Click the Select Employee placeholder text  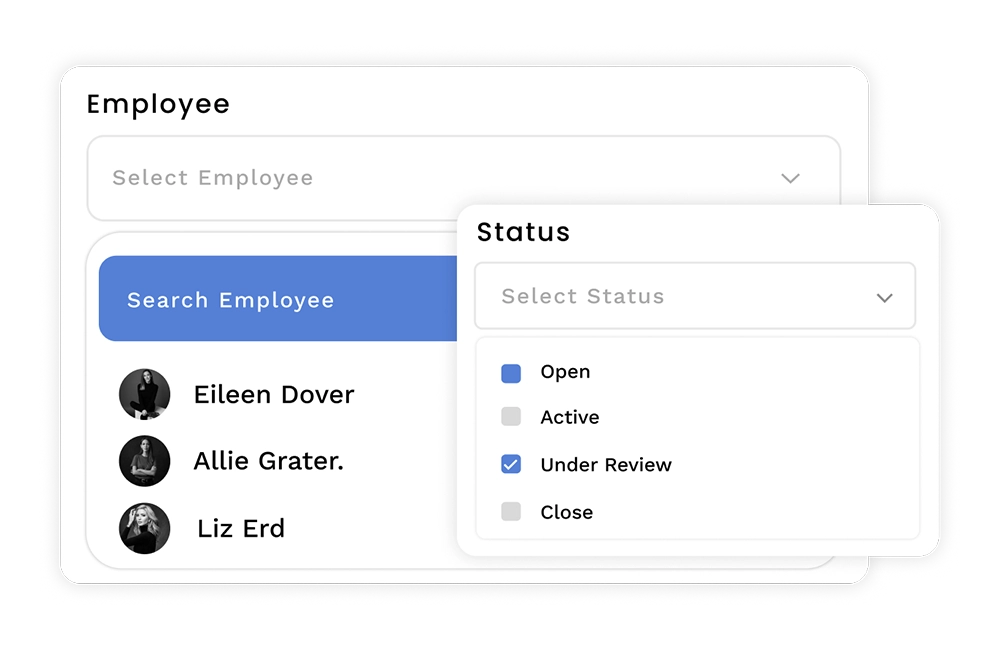point(212,178)
